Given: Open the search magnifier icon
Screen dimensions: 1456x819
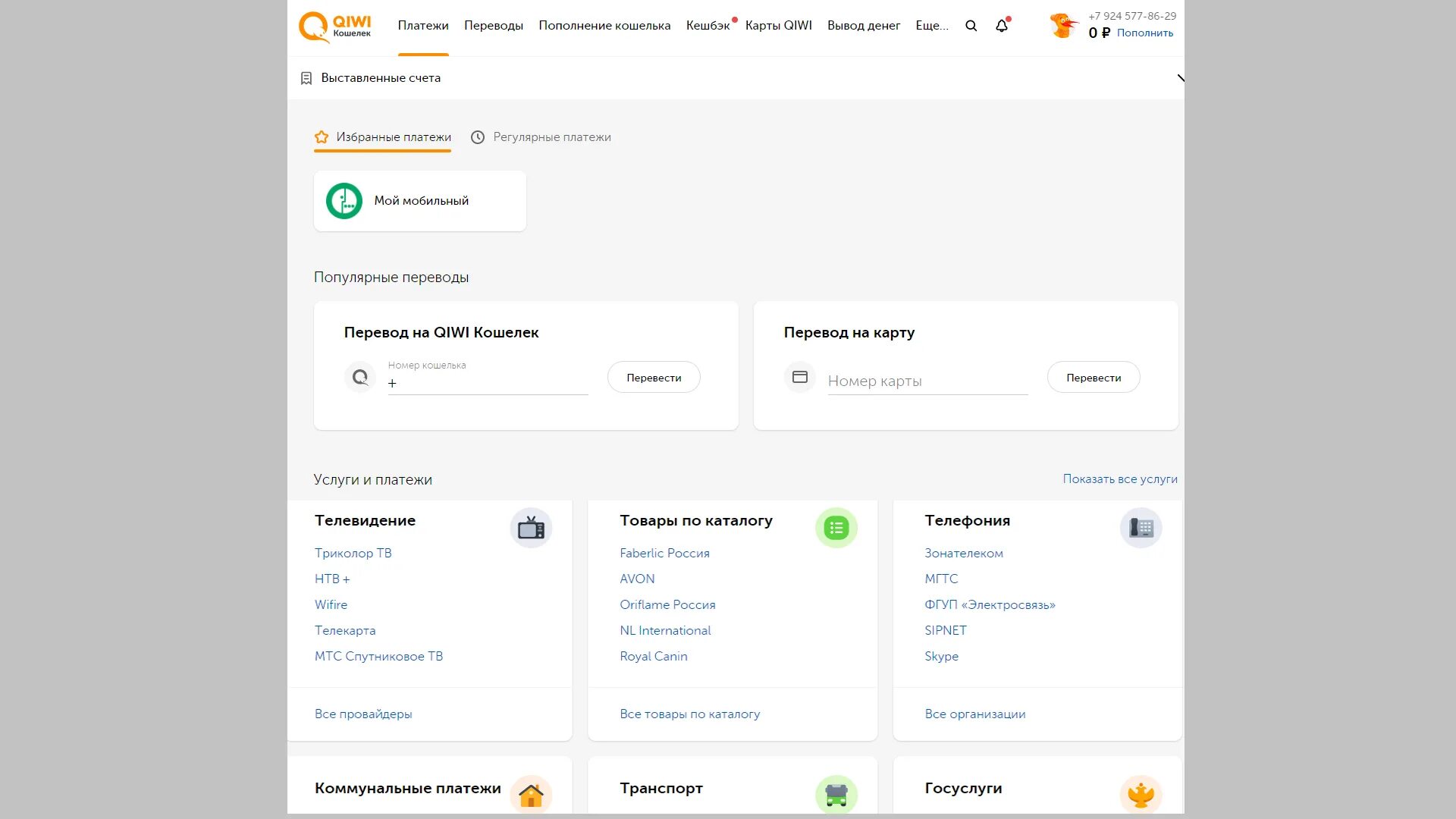Looking at the screenshot, I should [x=971, y=26].
